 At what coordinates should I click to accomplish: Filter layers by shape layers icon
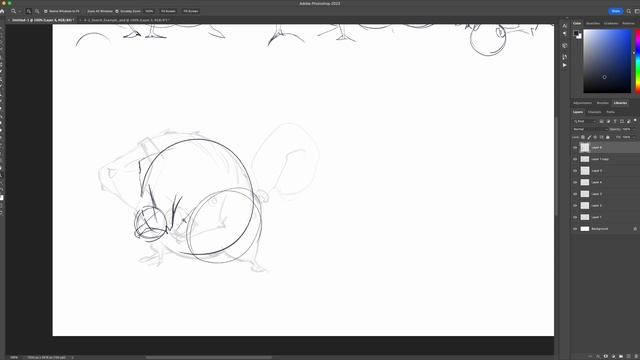622,121
